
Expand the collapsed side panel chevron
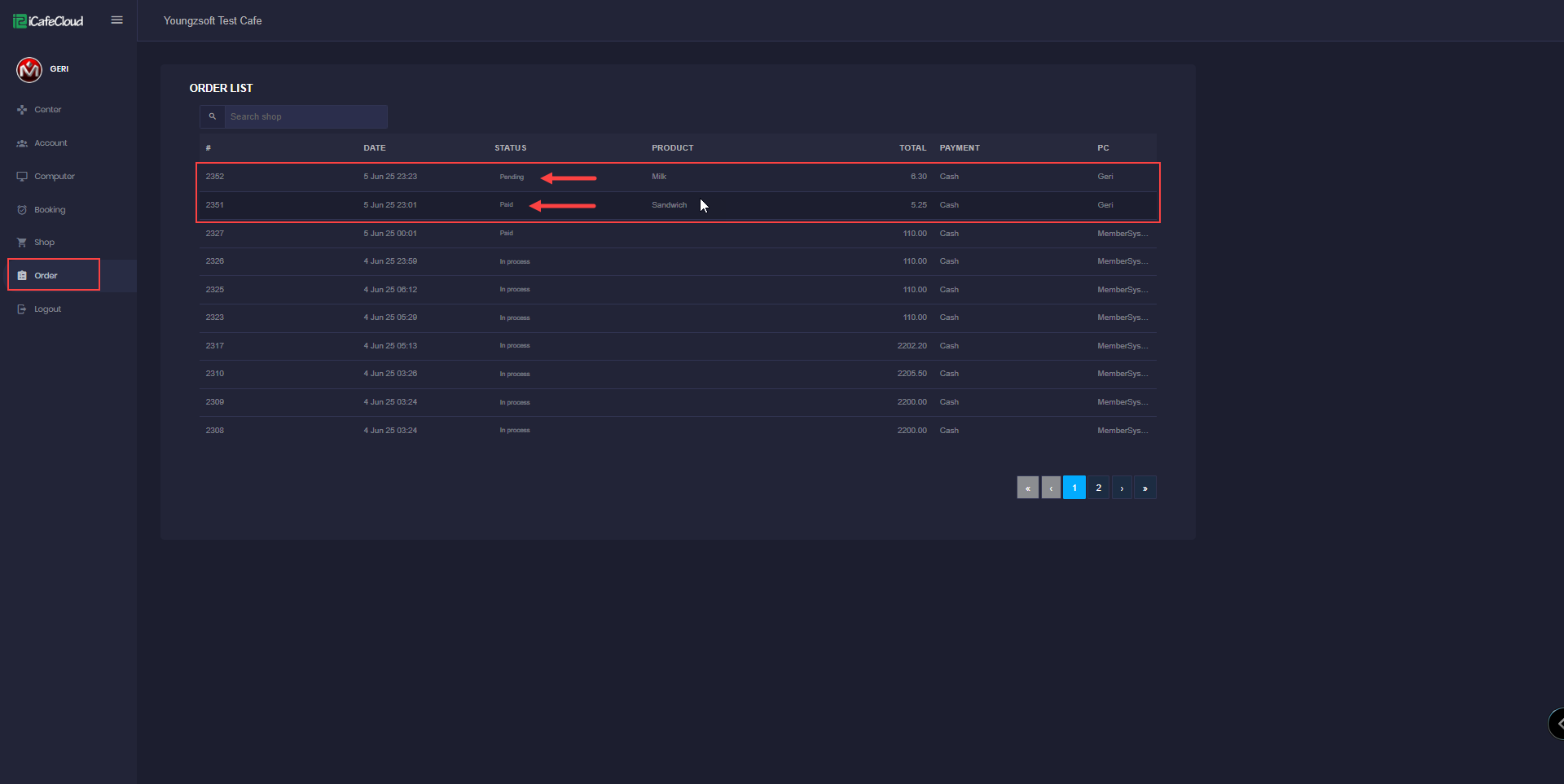[x=1558, y=723]
